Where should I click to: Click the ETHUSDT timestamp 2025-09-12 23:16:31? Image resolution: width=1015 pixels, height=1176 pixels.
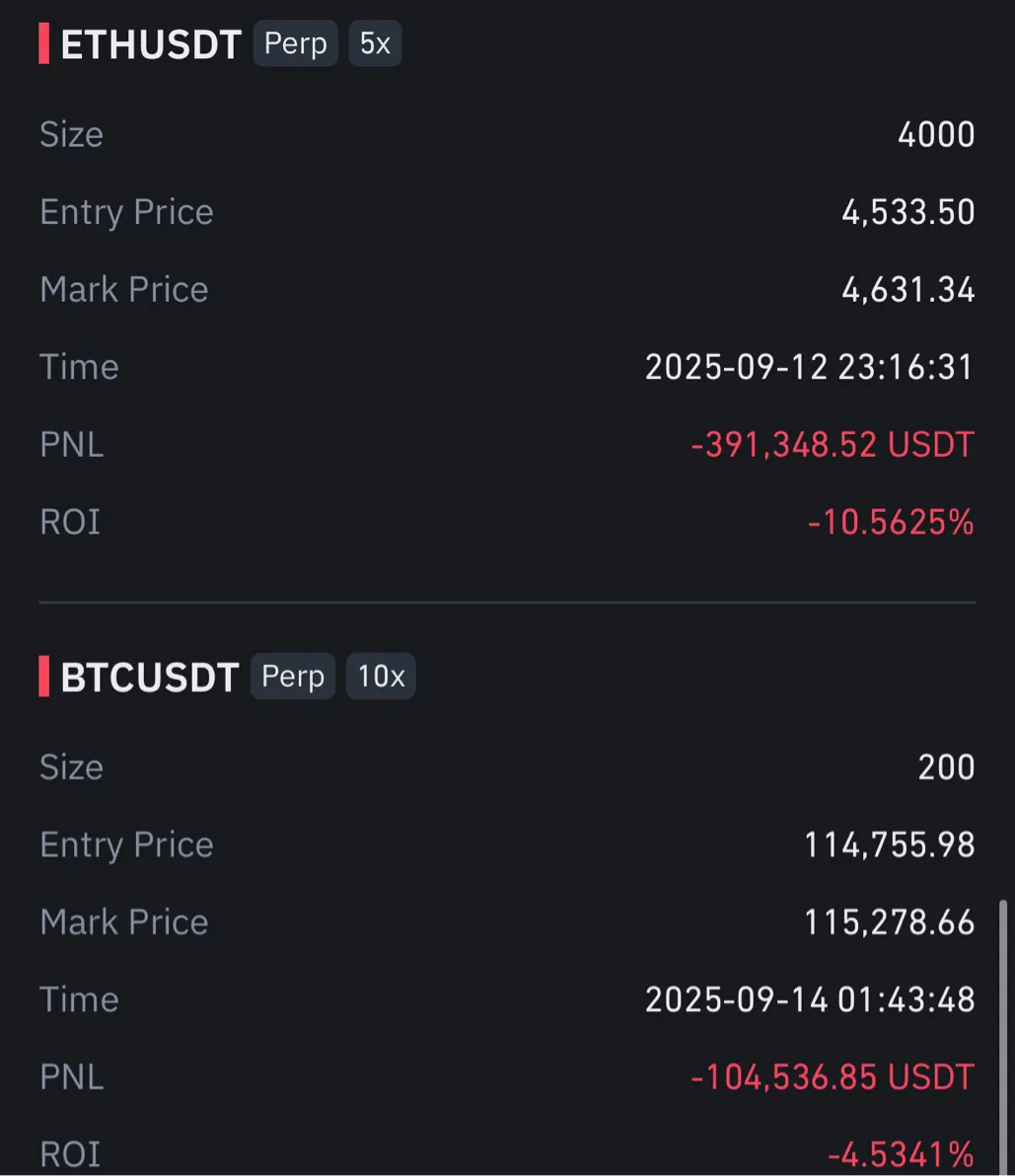pyautogui.click(x=809, y=367)
